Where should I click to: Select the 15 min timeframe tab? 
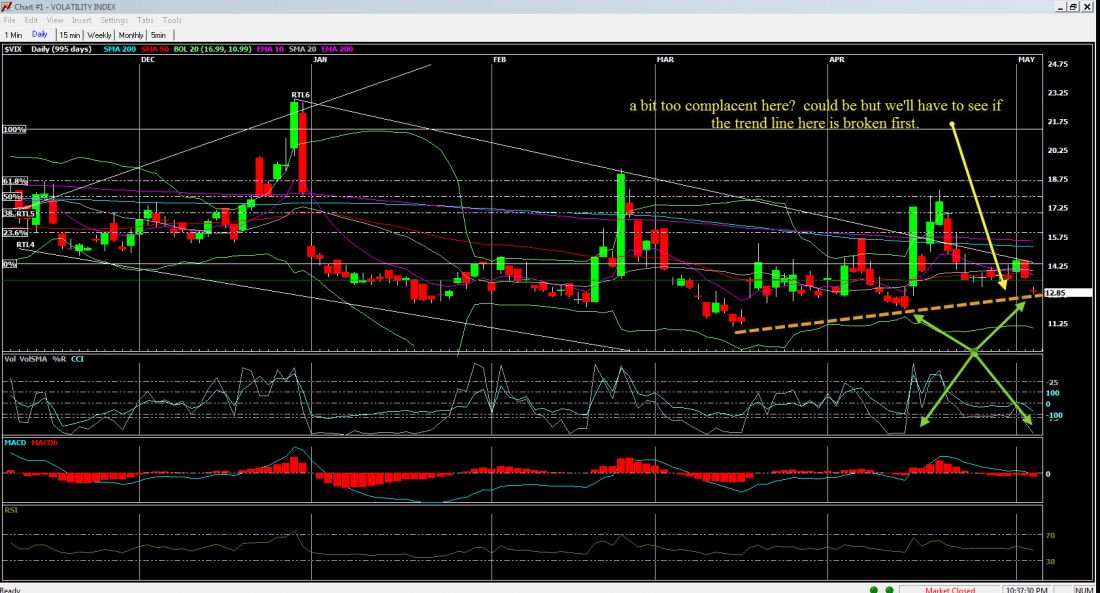click(69, 34)
